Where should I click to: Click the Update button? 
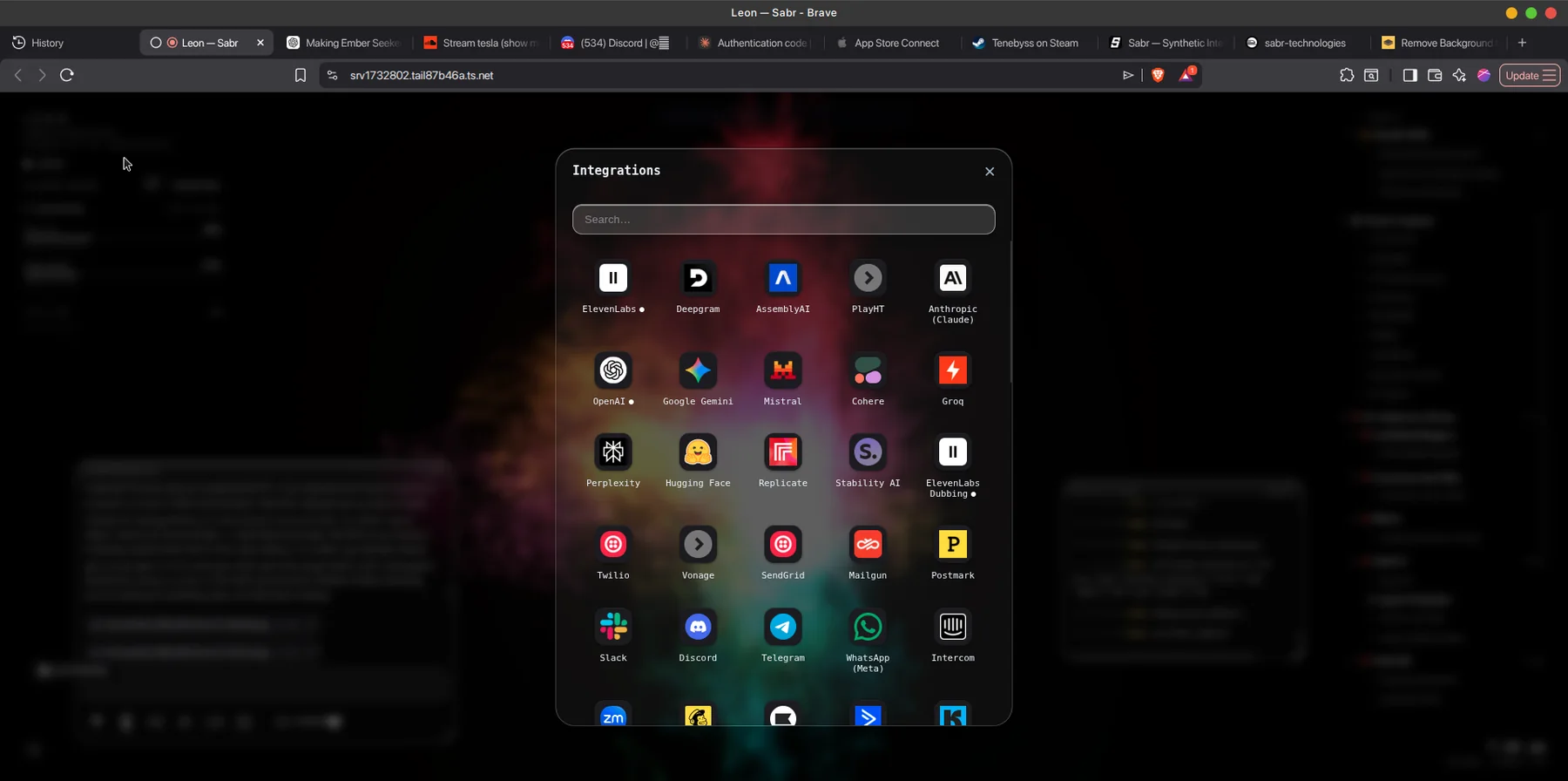[1521, 76]
